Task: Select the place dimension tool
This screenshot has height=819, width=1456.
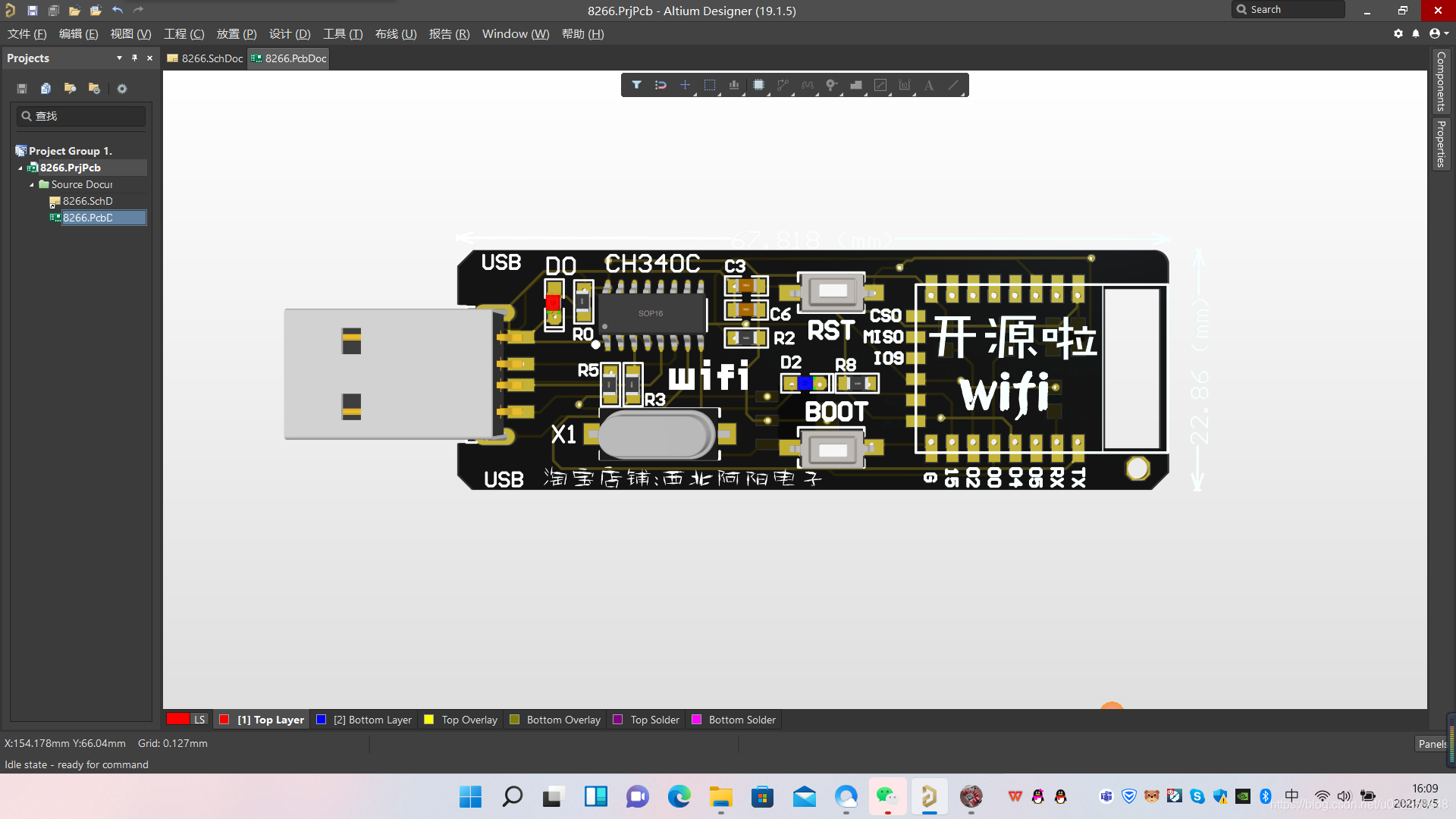Action: (x=905, y=85)
